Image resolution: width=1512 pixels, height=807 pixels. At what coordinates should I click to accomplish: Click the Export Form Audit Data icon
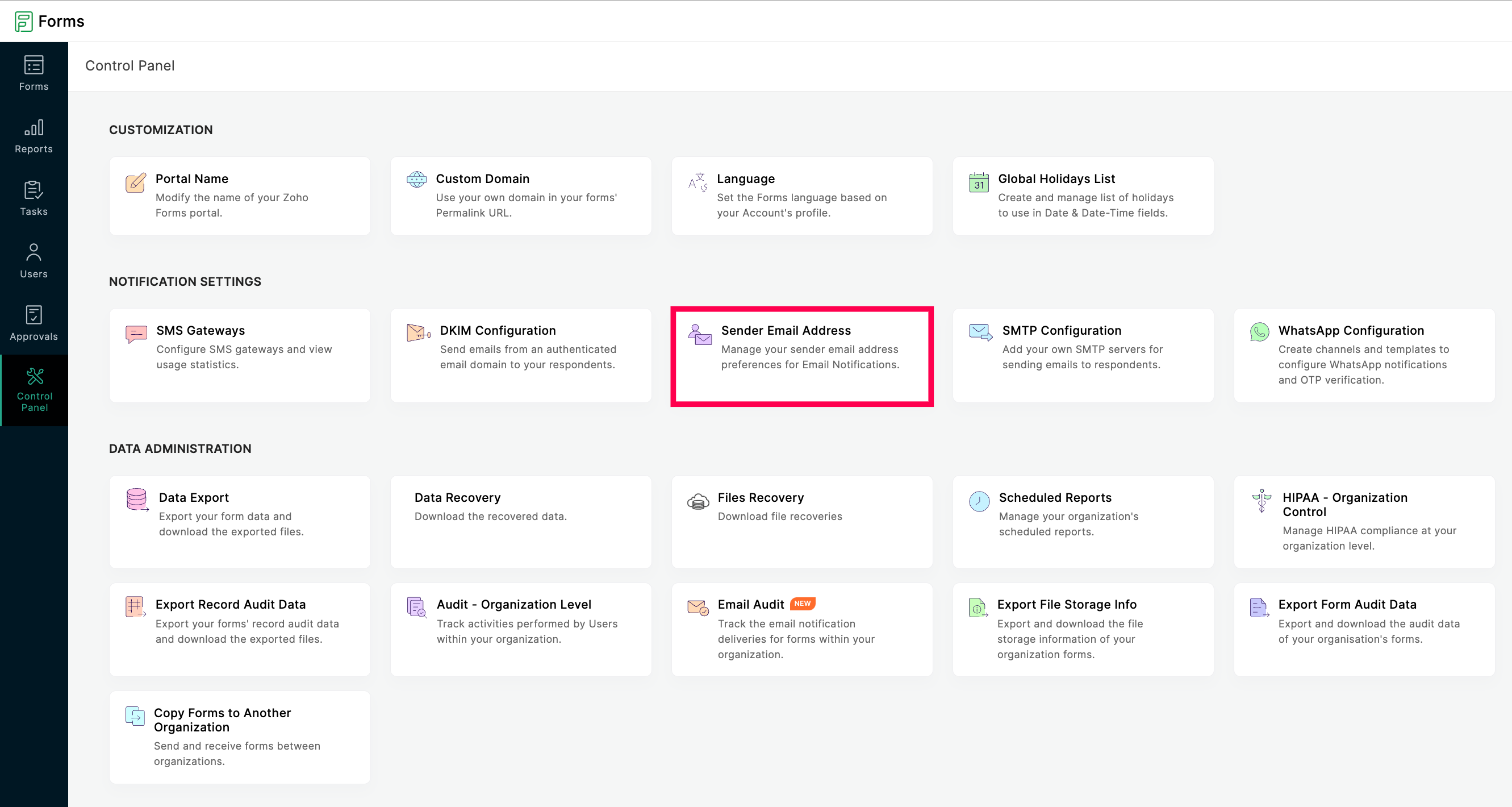1260,608
